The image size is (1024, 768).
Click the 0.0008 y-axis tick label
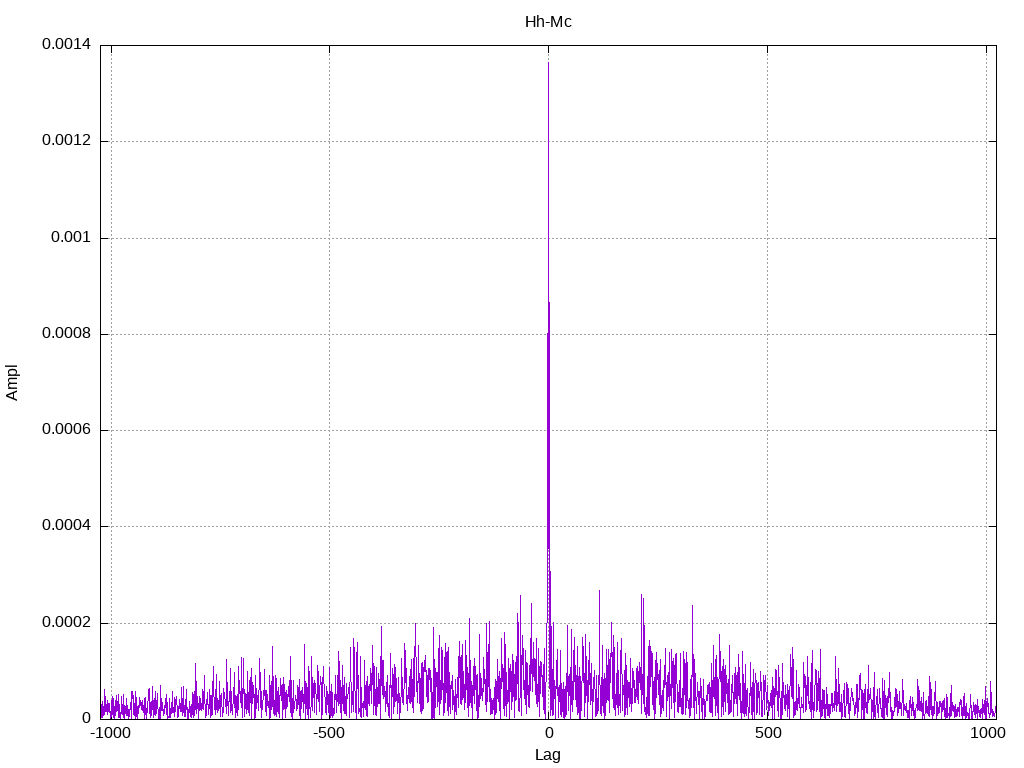coord(65,334)
